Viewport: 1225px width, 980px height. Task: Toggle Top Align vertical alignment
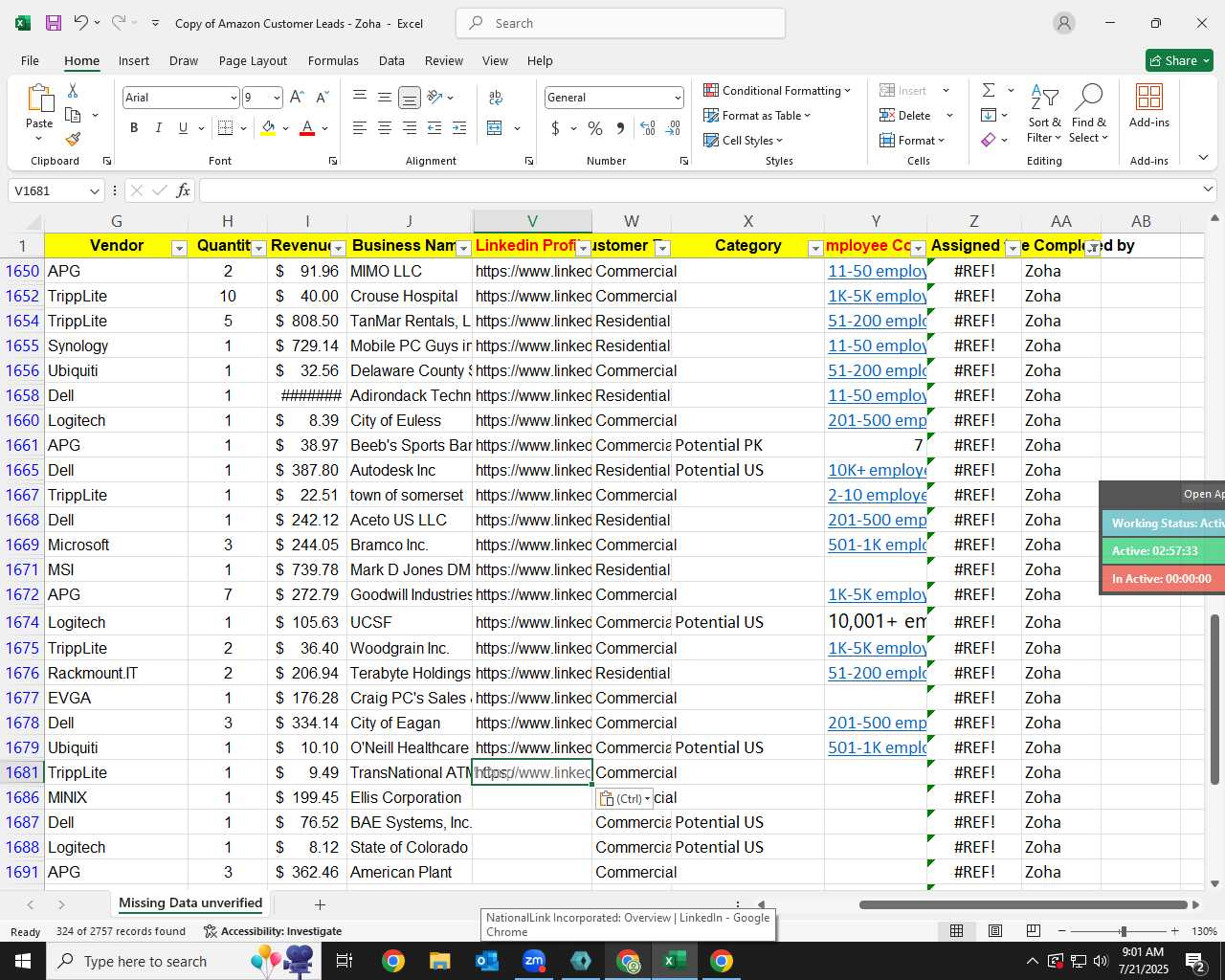click(x=360, y=98)
